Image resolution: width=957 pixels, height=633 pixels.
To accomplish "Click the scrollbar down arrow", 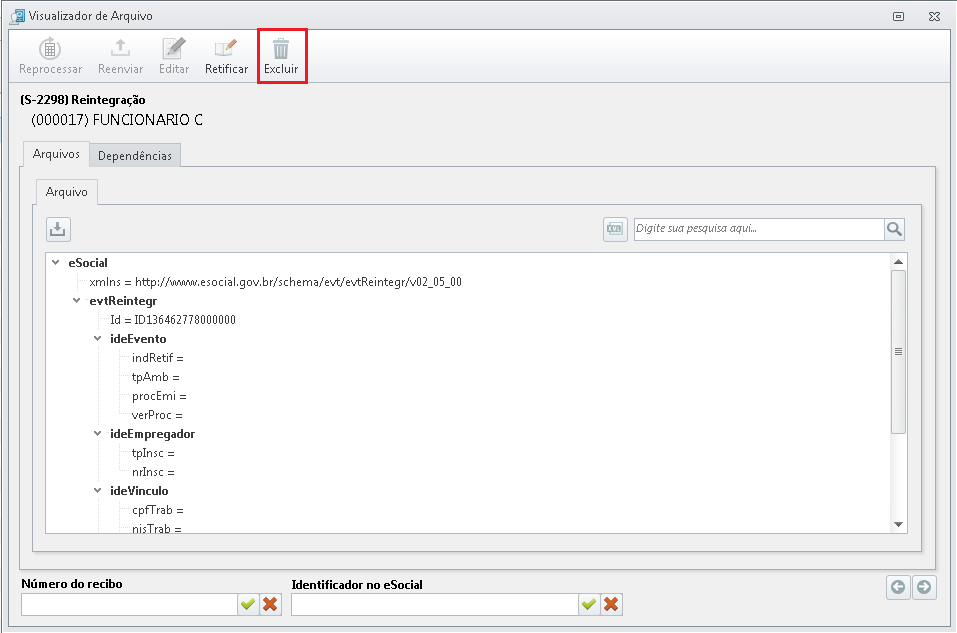I will coord(898,524).
